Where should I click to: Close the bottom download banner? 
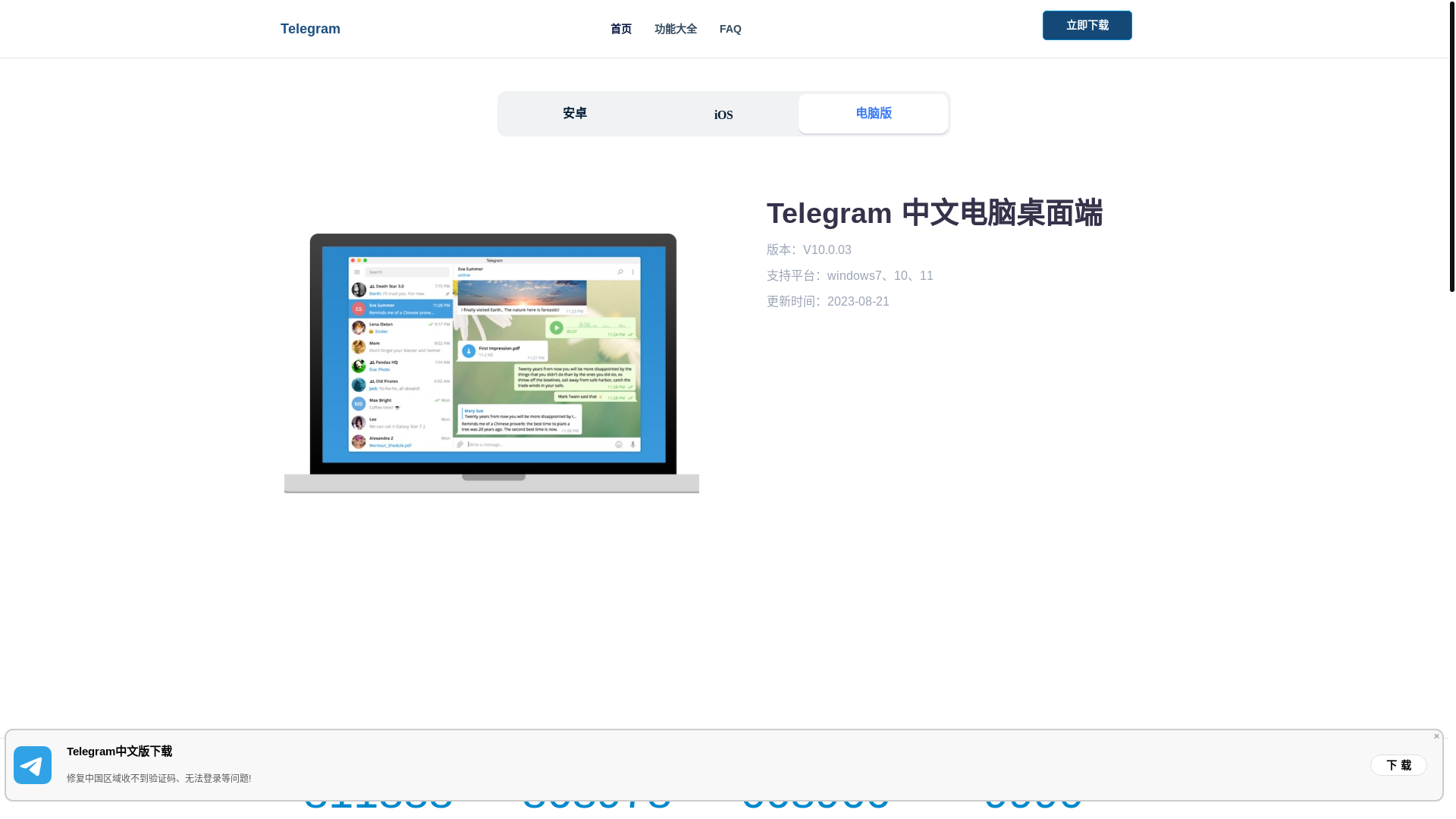click(x=1436, y=736)
